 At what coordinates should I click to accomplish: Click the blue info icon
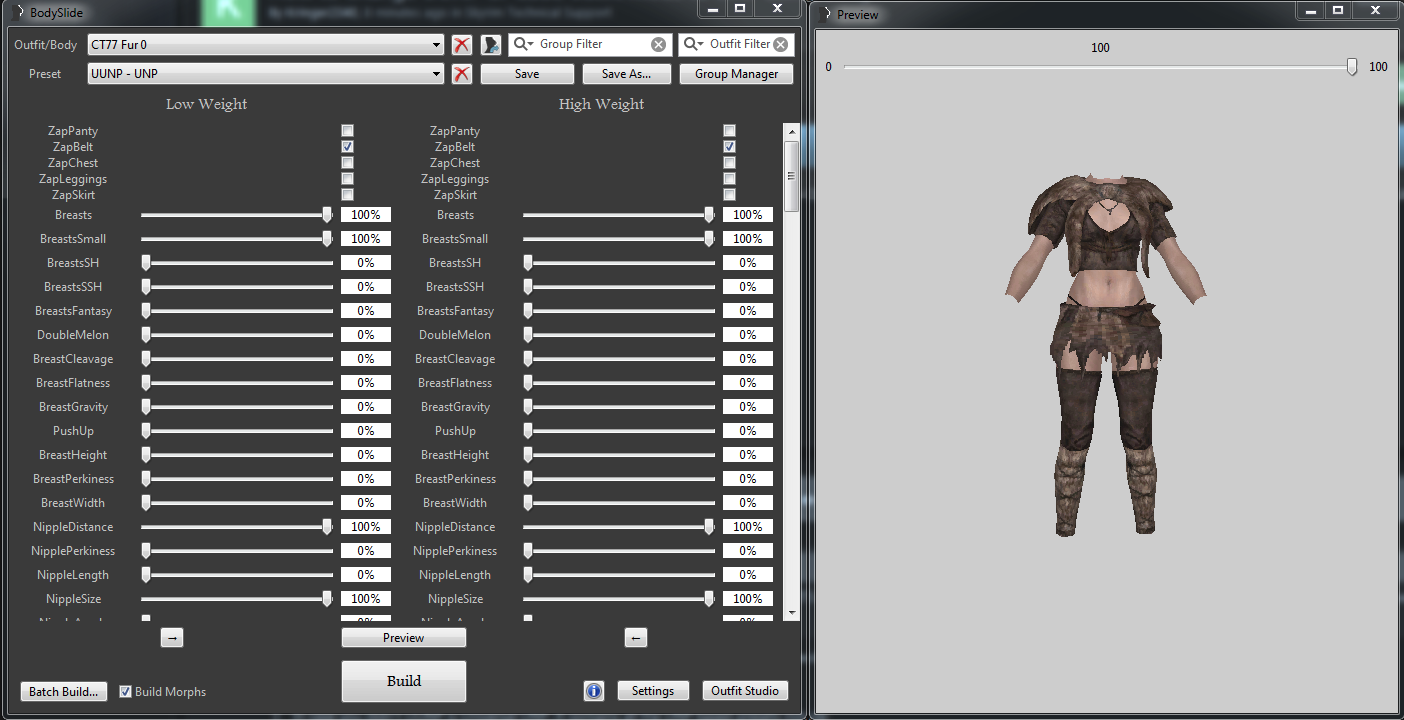tap(594, 691)
